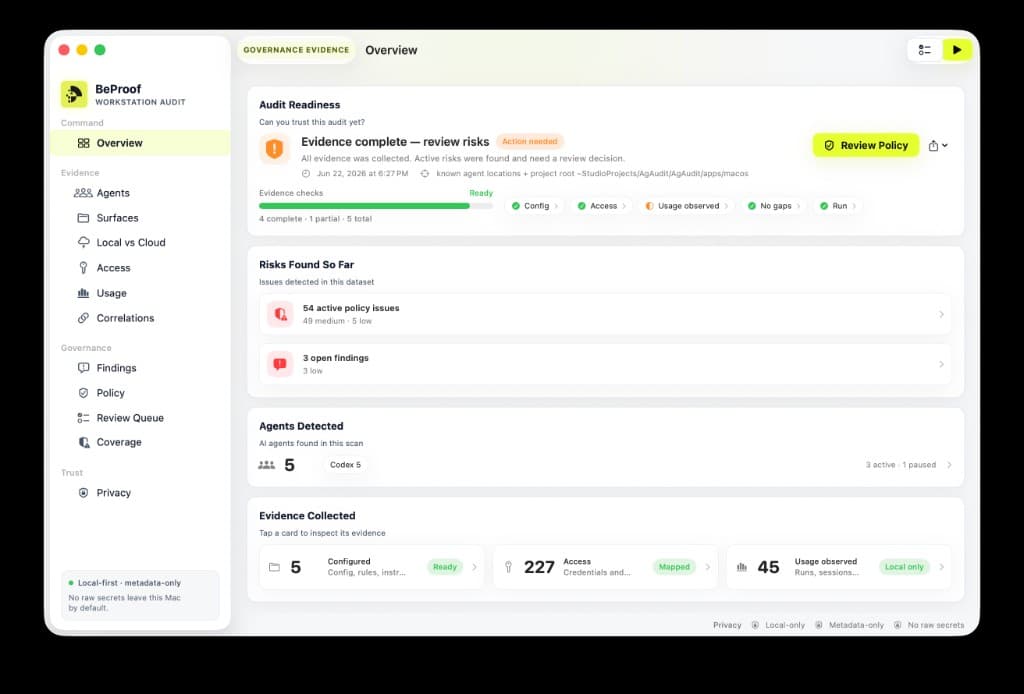Click the share export icon

coord(933,146)
